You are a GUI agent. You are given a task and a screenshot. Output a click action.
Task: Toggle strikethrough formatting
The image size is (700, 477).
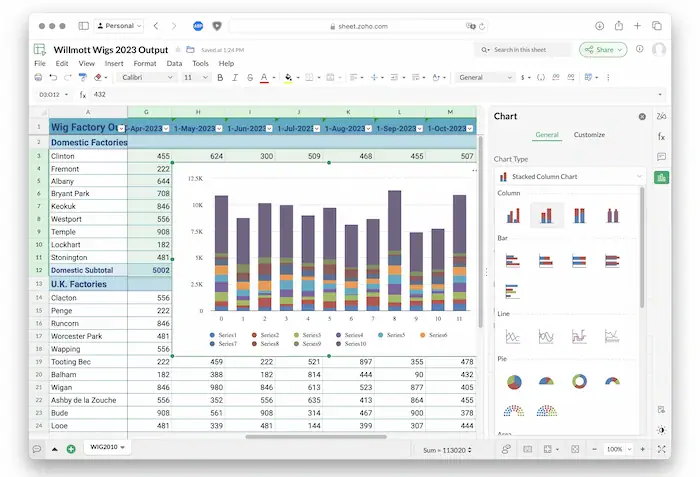[250, 77]
